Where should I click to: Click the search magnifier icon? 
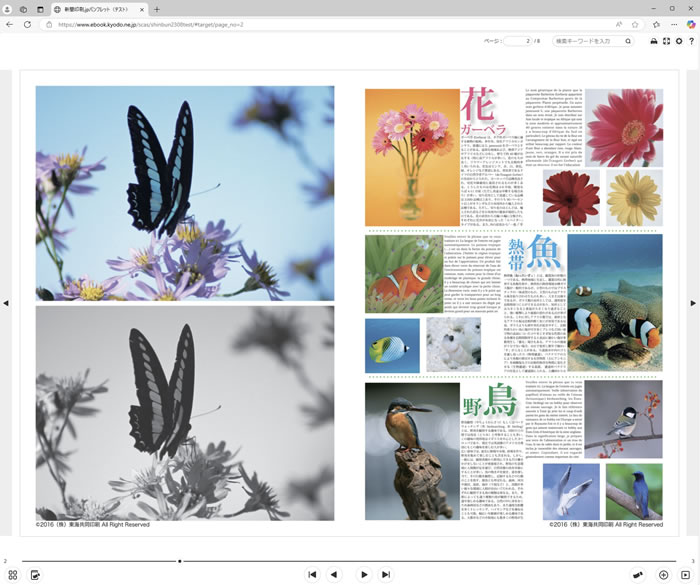628,41
